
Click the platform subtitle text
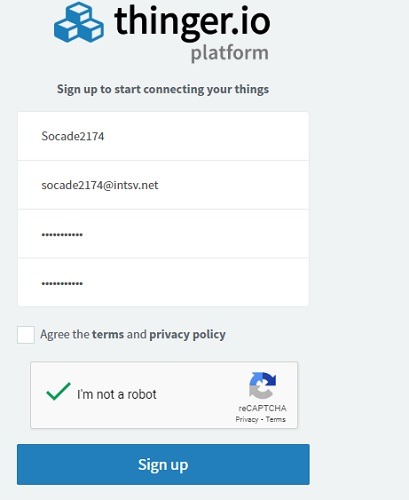pyautogui.click(x=229, y=53)
